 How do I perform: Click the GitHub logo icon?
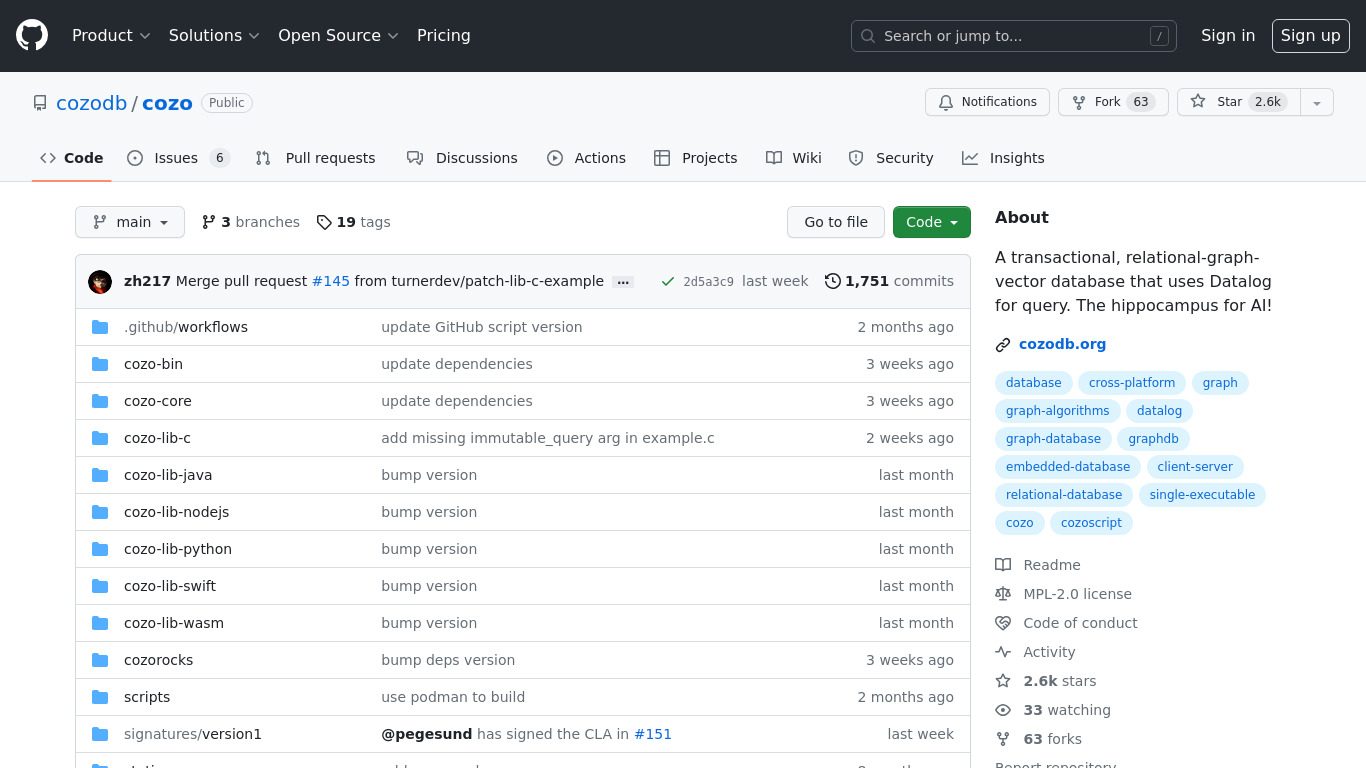(x=32, y=36)
